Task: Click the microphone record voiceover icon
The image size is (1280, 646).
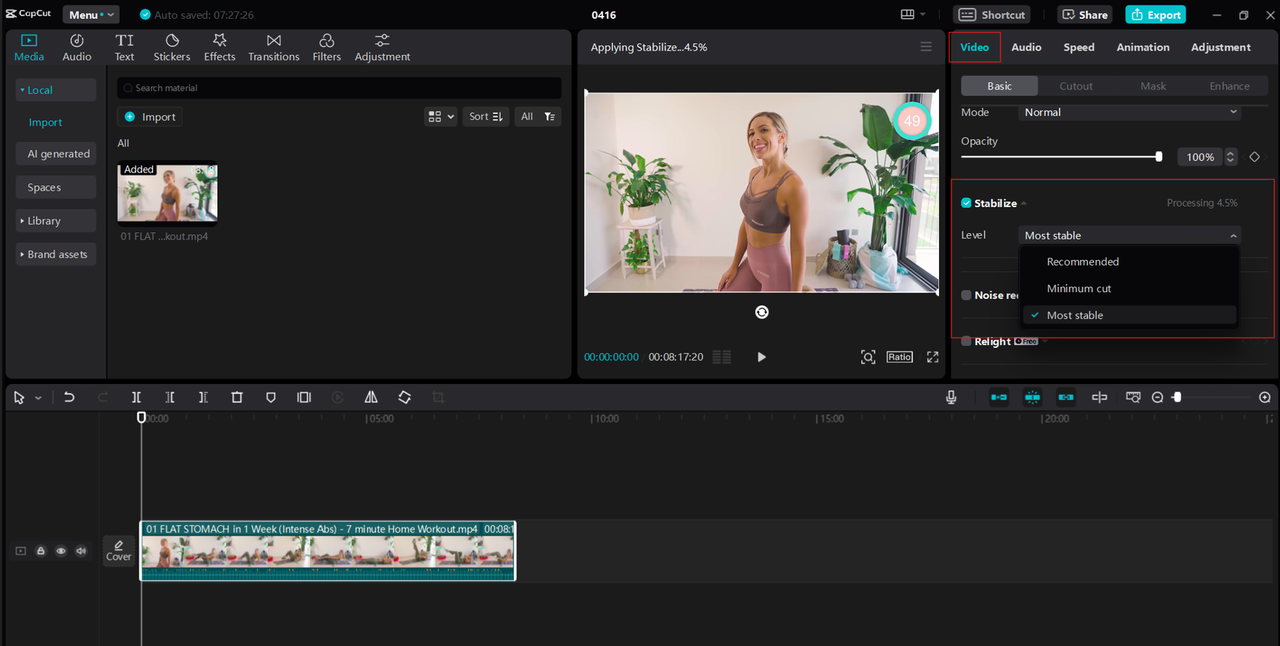Action: [951, 397]
